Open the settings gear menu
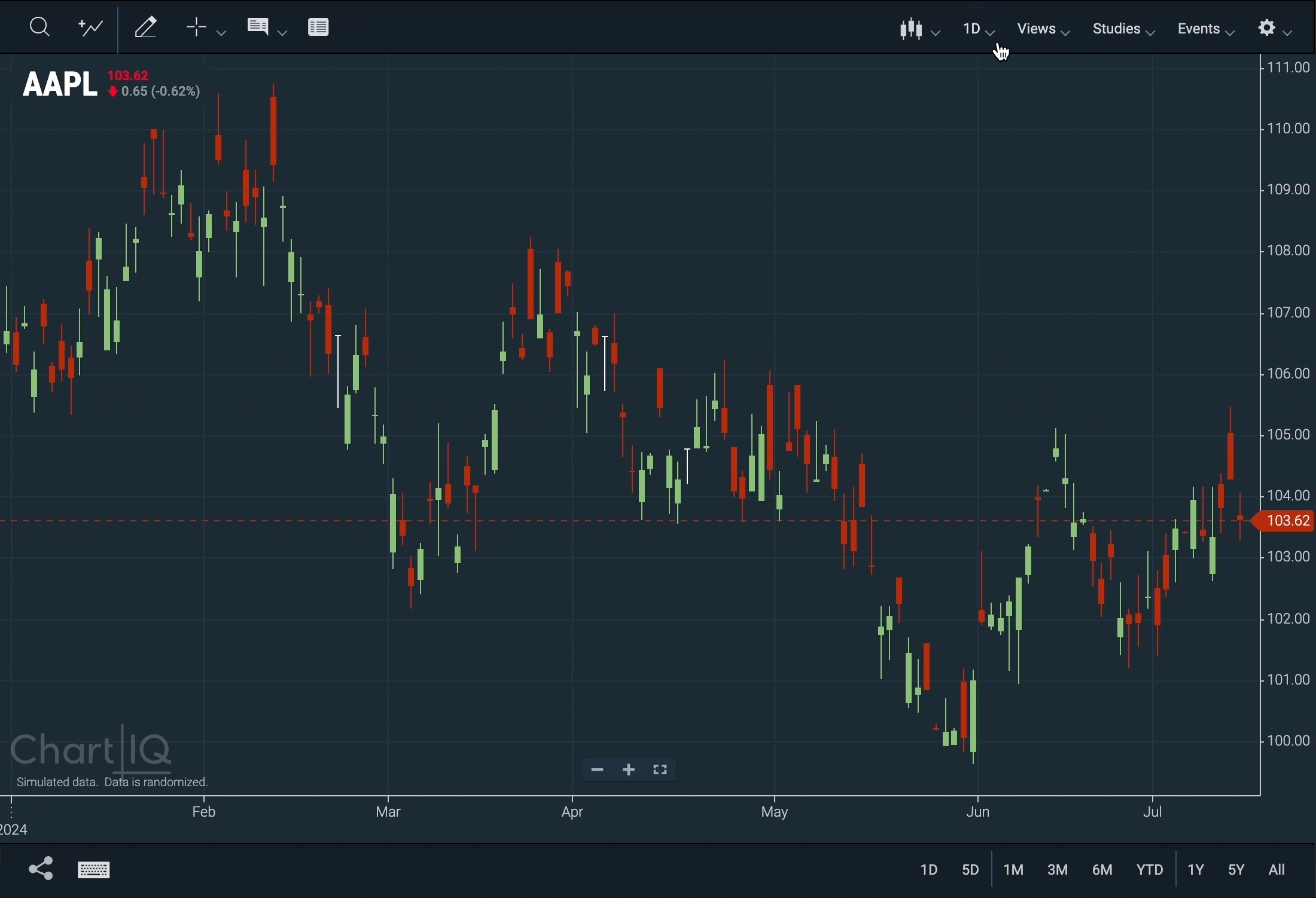 pos(1268,28)
